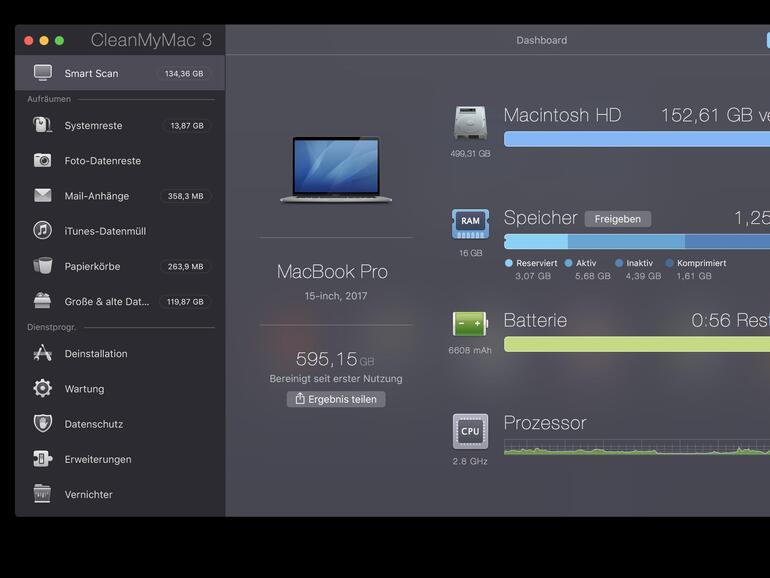Click the Große & alte Dateien box icon

pyautogui.click(x=43, y=301)
